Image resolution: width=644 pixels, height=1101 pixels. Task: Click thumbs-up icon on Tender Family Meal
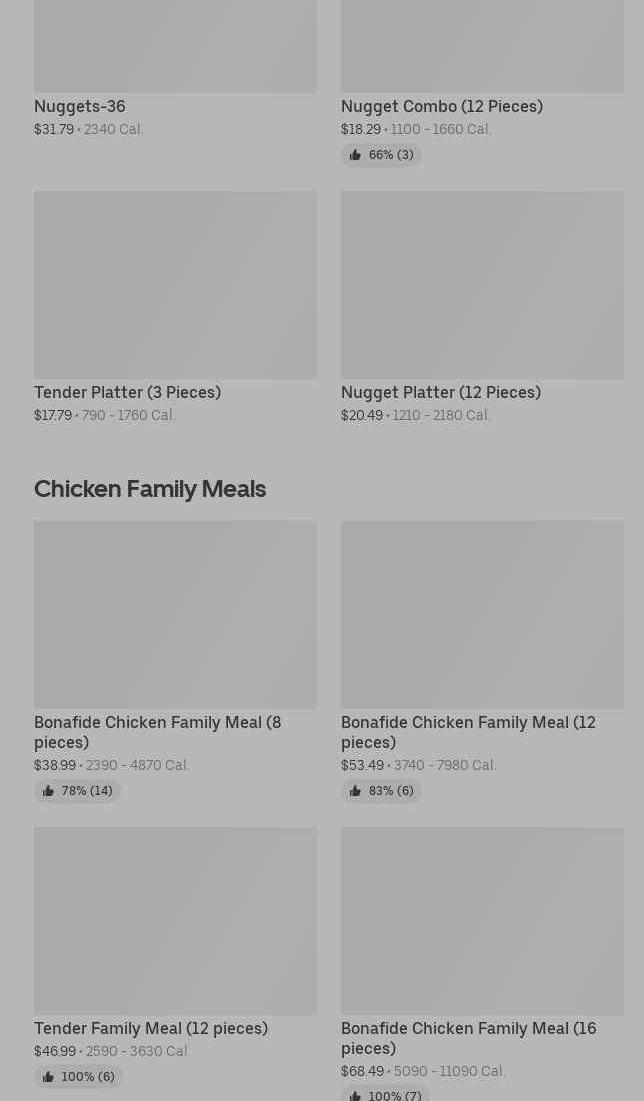(48, 1077)
